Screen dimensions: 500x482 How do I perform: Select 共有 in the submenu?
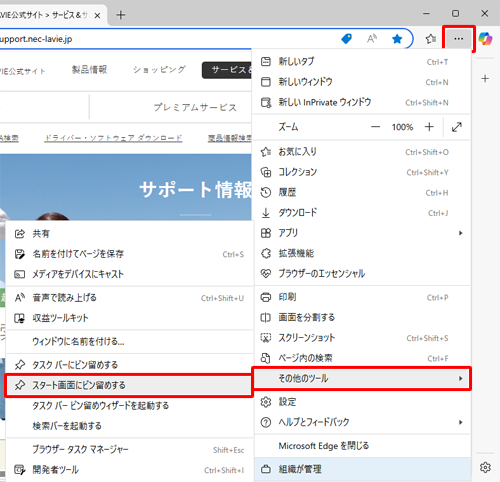(x=129, y=234)
